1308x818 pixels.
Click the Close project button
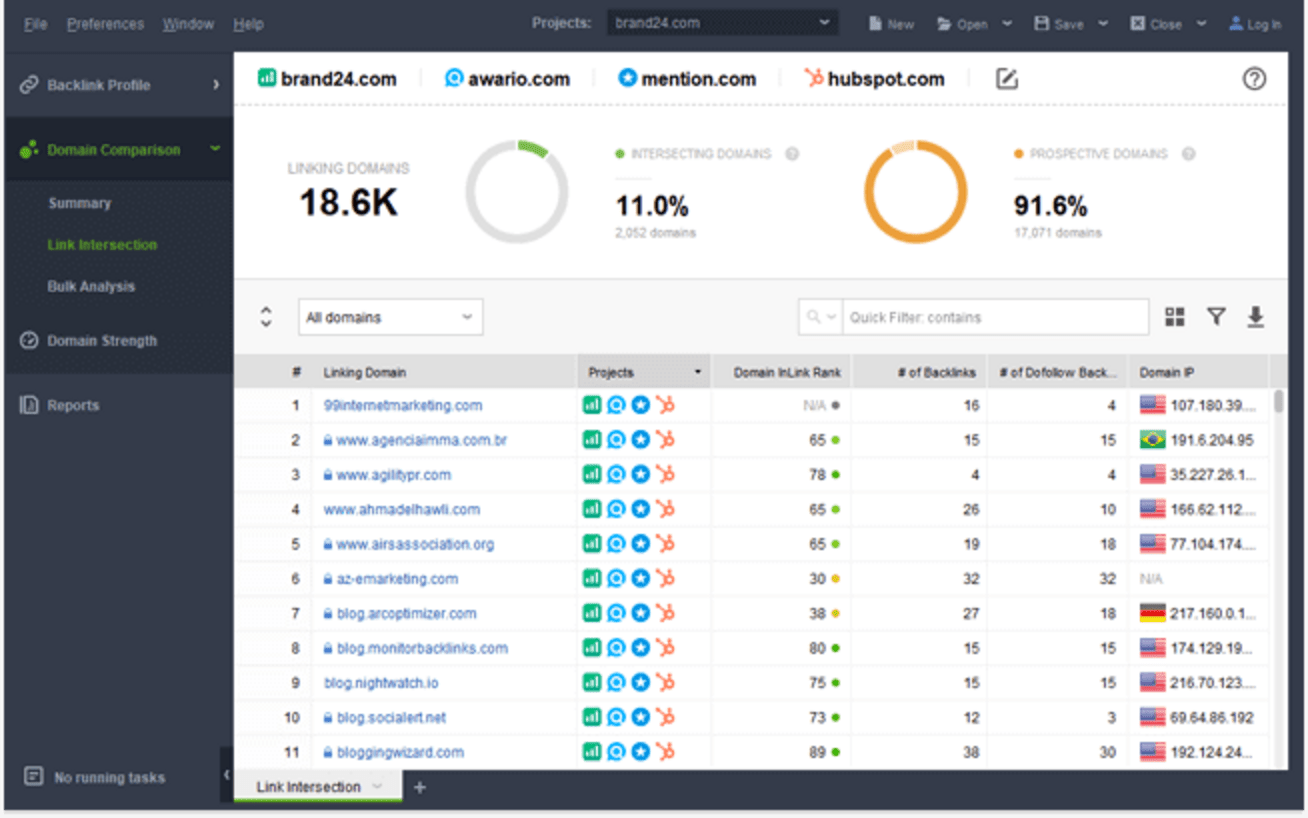point(1155,24)
